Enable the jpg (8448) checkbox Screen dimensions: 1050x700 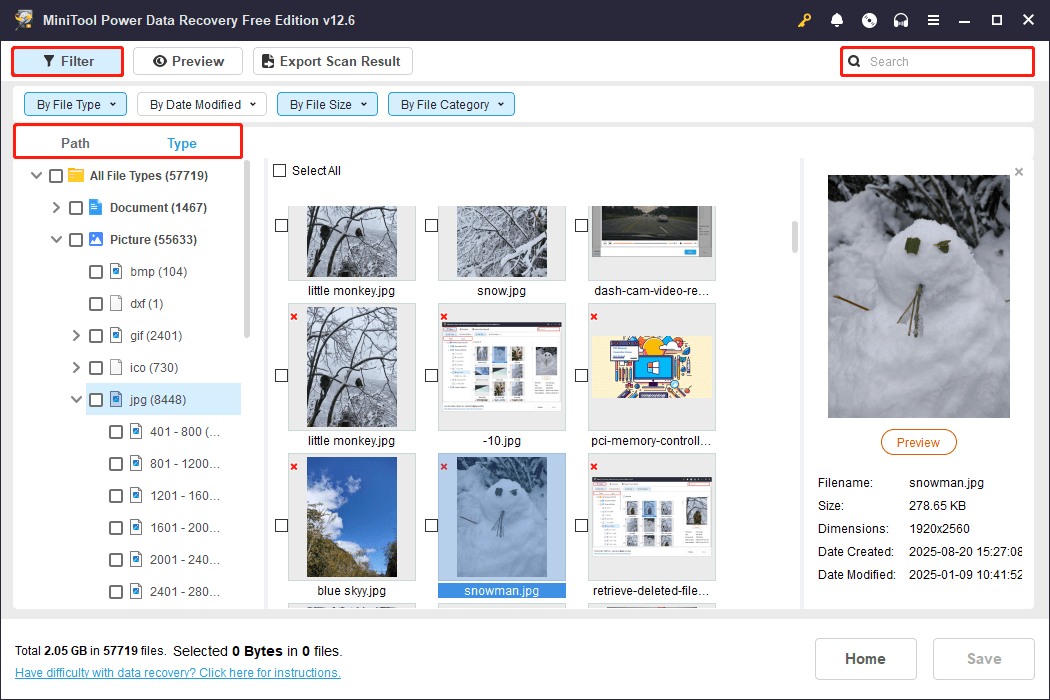95,399
